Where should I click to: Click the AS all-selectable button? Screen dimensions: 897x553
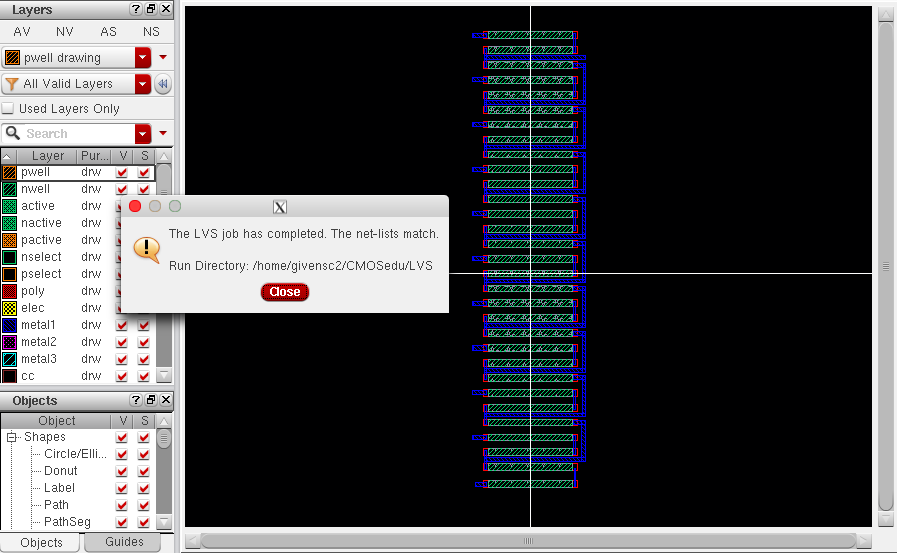[x=108, y=32]
